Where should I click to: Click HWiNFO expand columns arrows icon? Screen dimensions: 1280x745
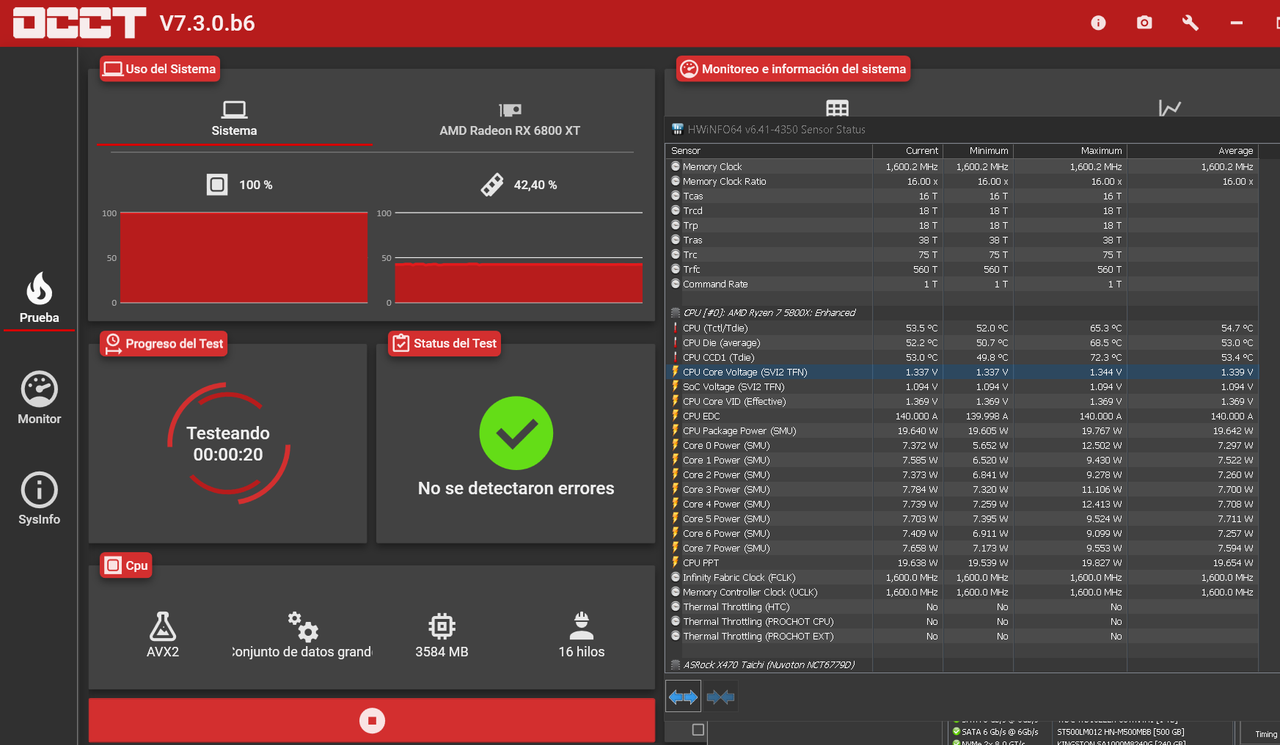683,697
